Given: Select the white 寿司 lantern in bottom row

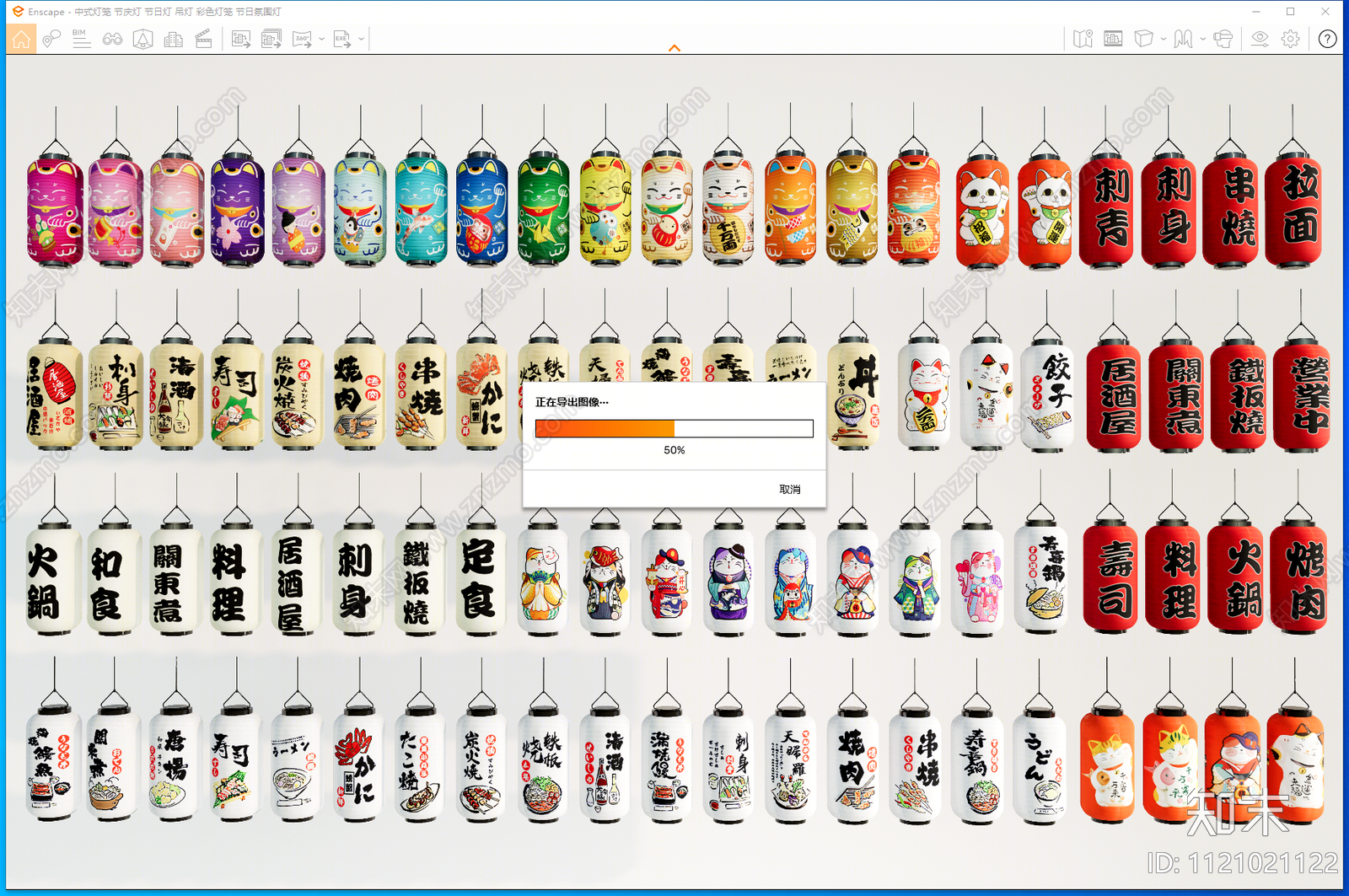Looking at the screenshot, I should pyautogui.click(x=235, y=767).
